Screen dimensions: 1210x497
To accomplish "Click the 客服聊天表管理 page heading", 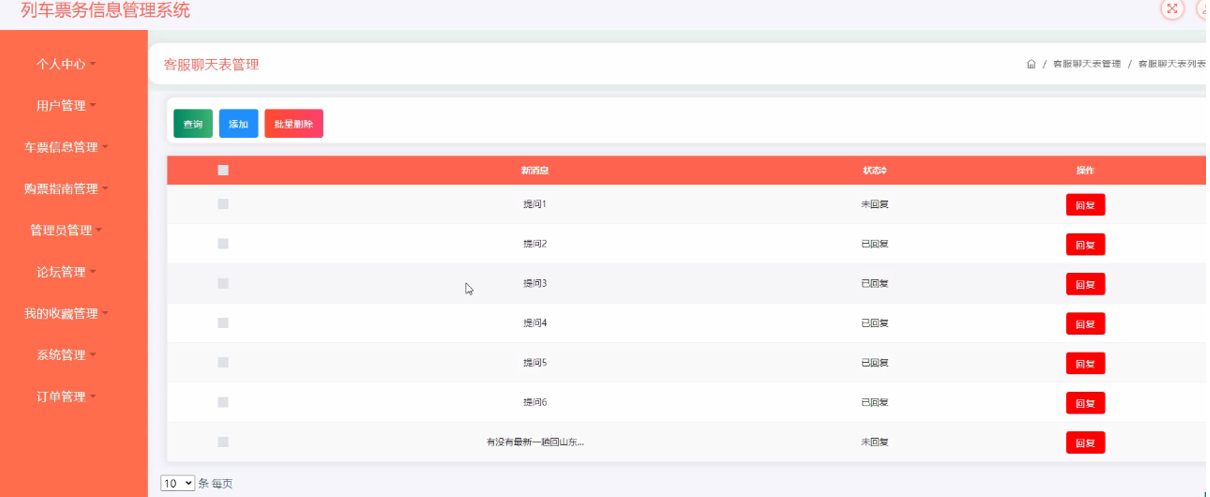I will pos(211,64).
